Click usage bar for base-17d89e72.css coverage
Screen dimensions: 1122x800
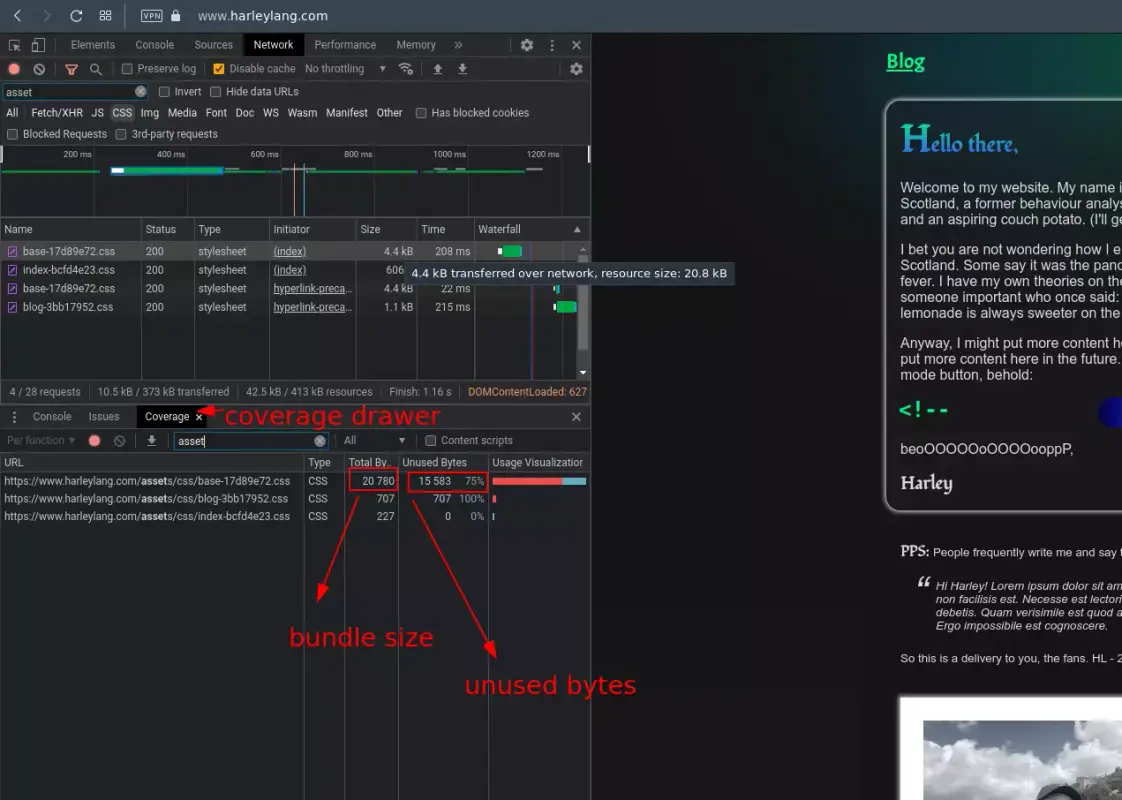[539, 481]
